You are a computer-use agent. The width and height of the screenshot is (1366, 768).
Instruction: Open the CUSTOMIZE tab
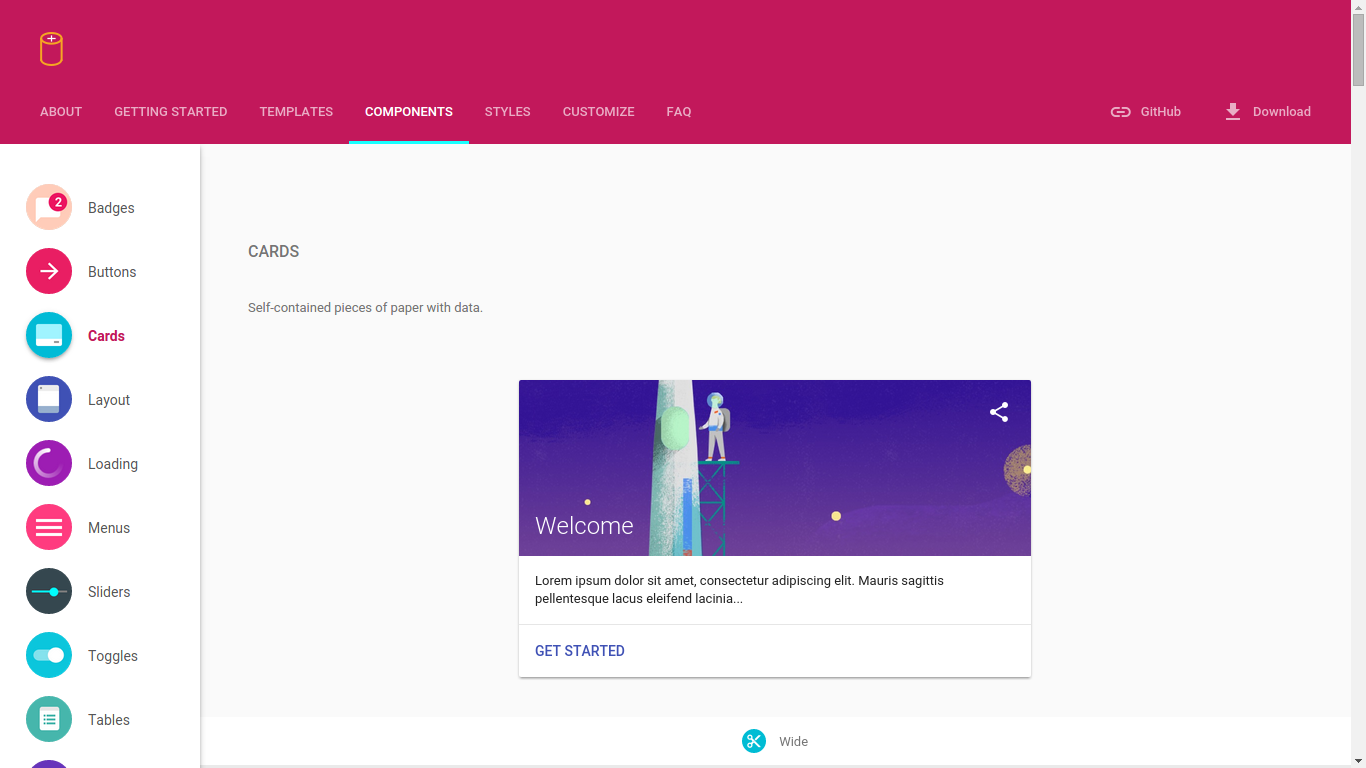click(598, 112)
